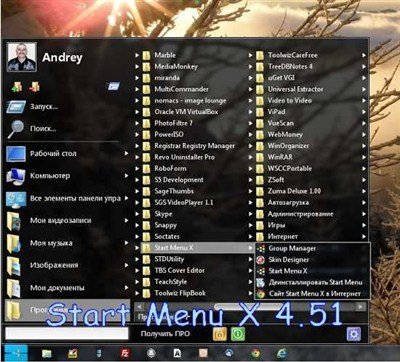This screenshot has width=400, height=362.
Task: Expand the Мои документы submenu arrow
Action: (126, 288)
